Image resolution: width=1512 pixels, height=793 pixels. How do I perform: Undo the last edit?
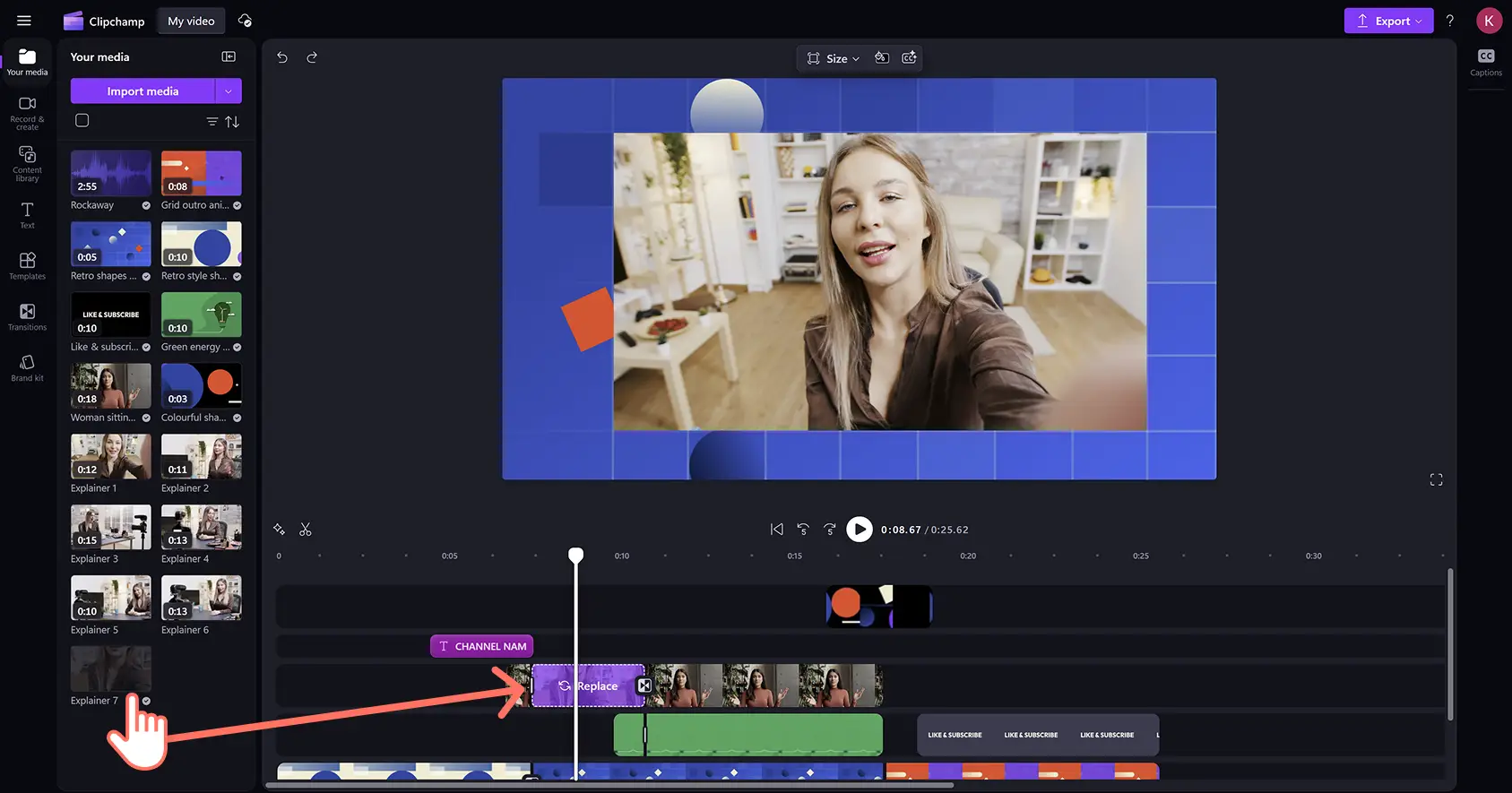pyautogui.click(x=282, y=57)
